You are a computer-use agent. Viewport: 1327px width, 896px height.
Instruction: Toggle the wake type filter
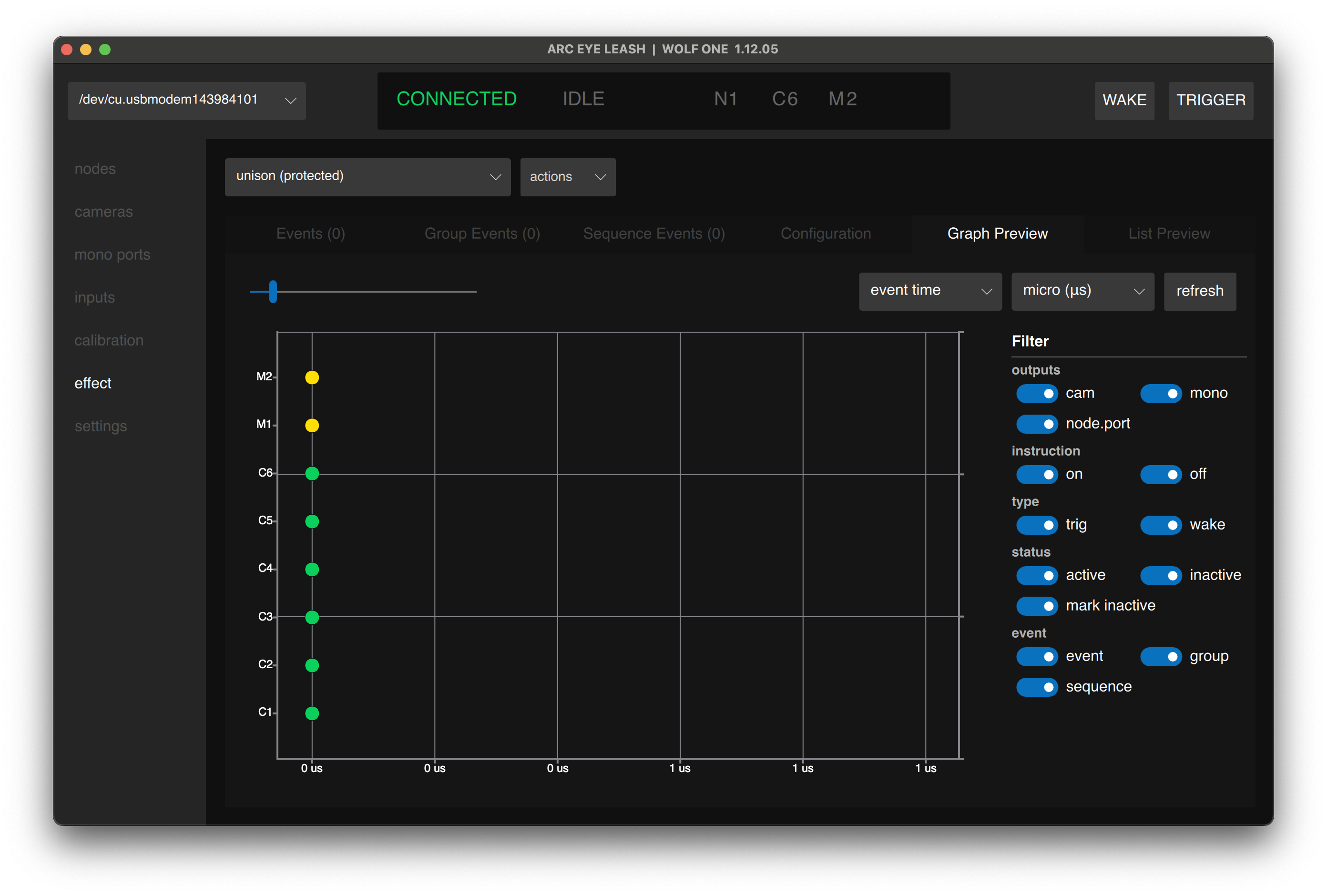1160,525
